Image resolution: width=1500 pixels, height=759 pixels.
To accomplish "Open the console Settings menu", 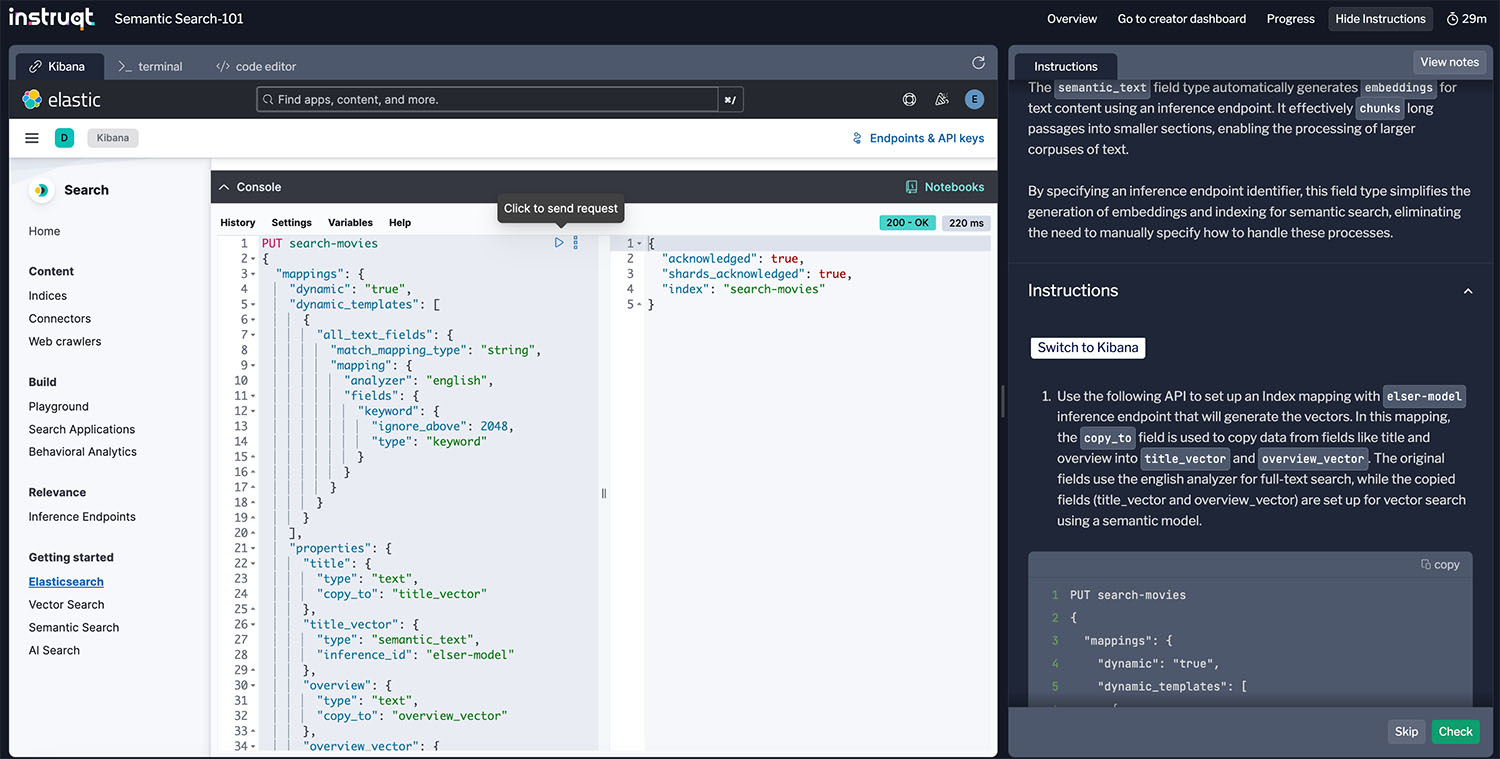I will [x=292, y=222].
